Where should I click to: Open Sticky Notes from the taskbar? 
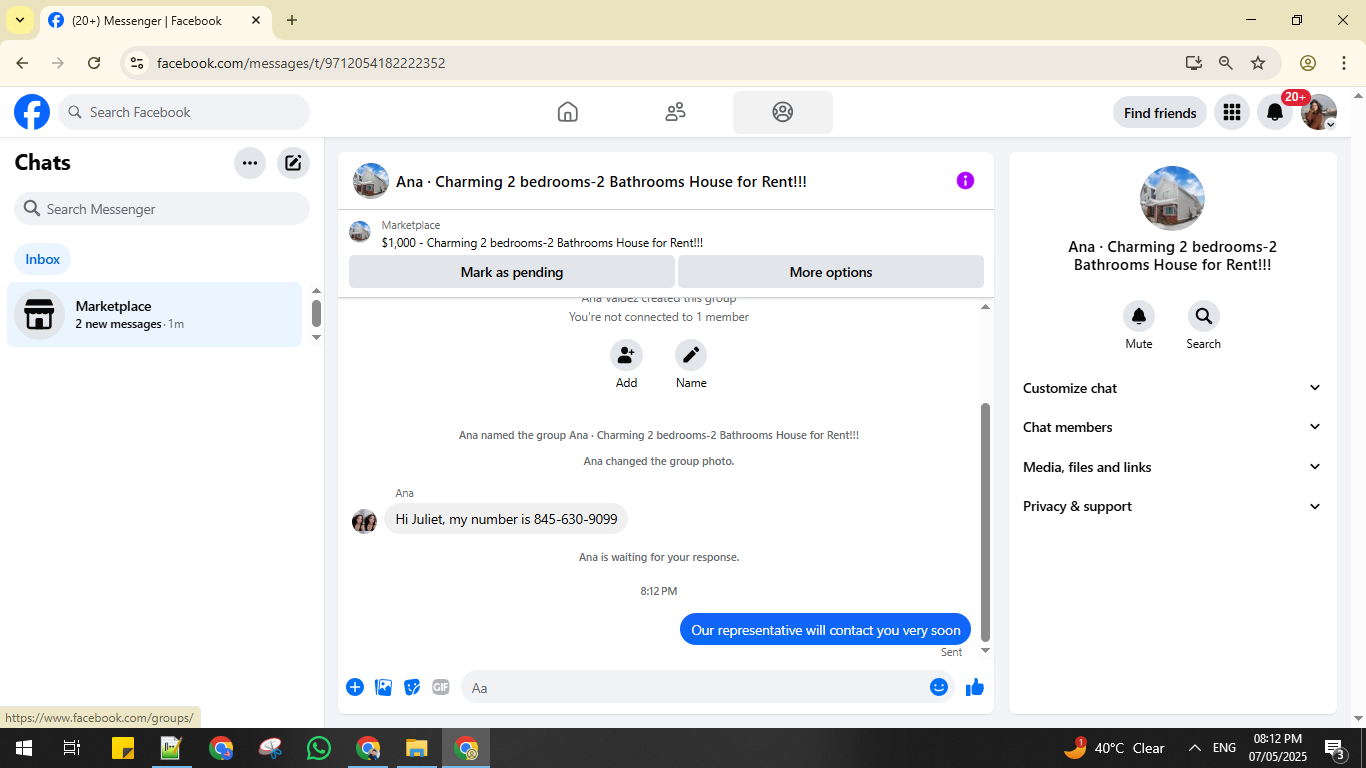pos(123,748)
